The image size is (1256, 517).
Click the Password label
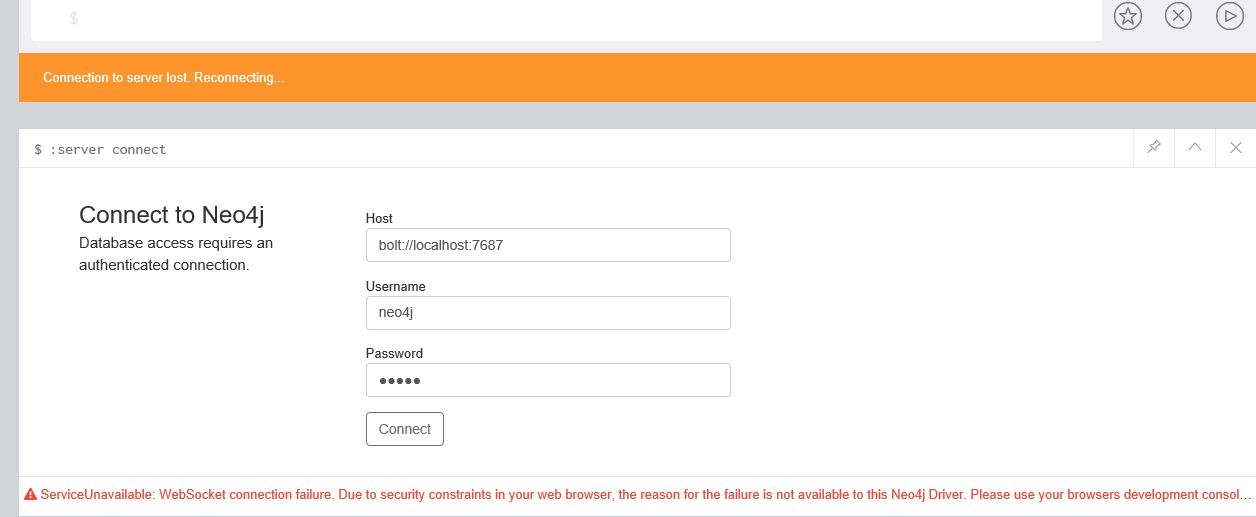click(x=394, y=353)
